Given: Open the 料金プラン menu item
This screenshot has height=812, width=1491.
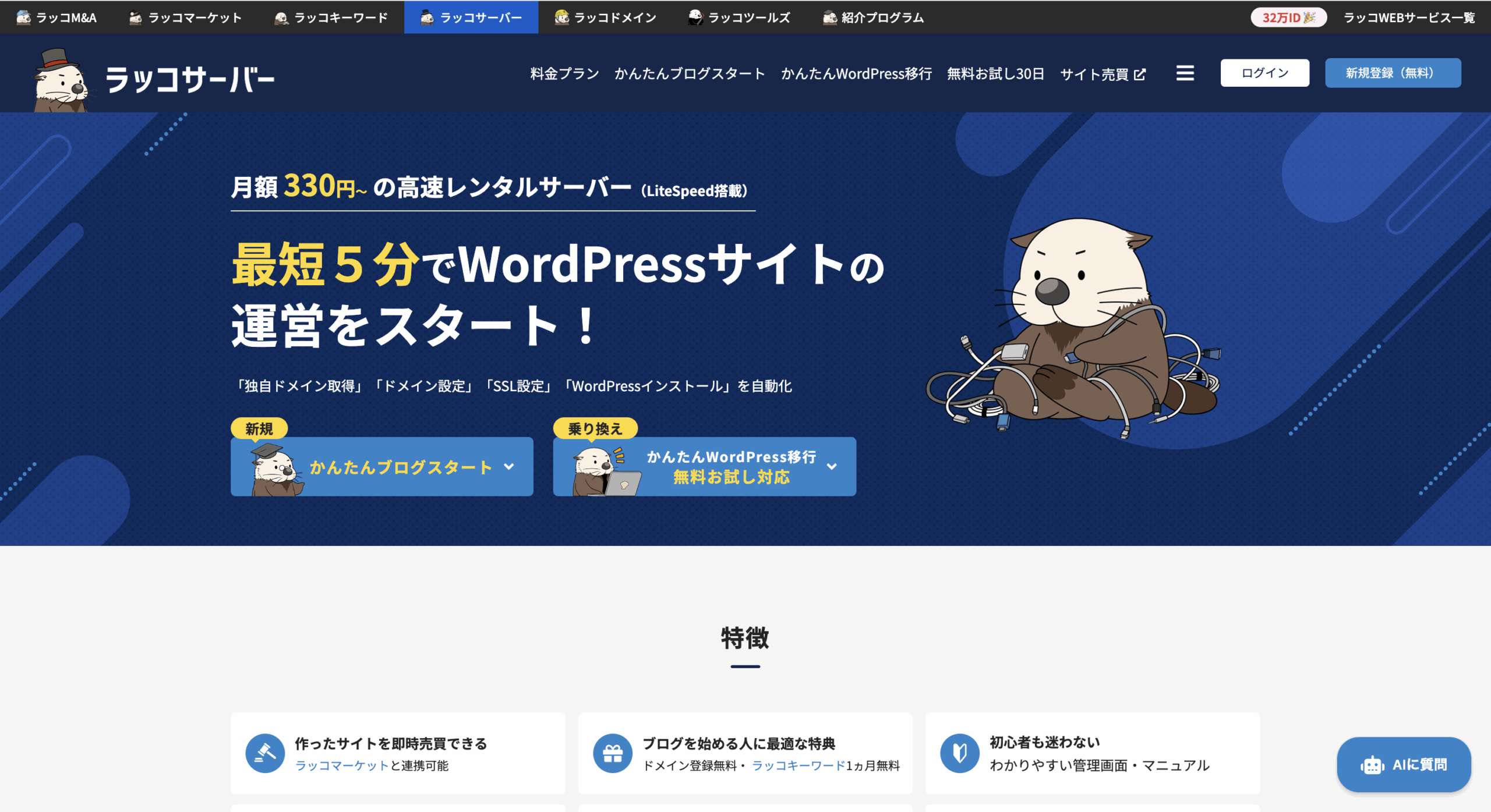Looking at the screenshot, I should tap(564, 74).
